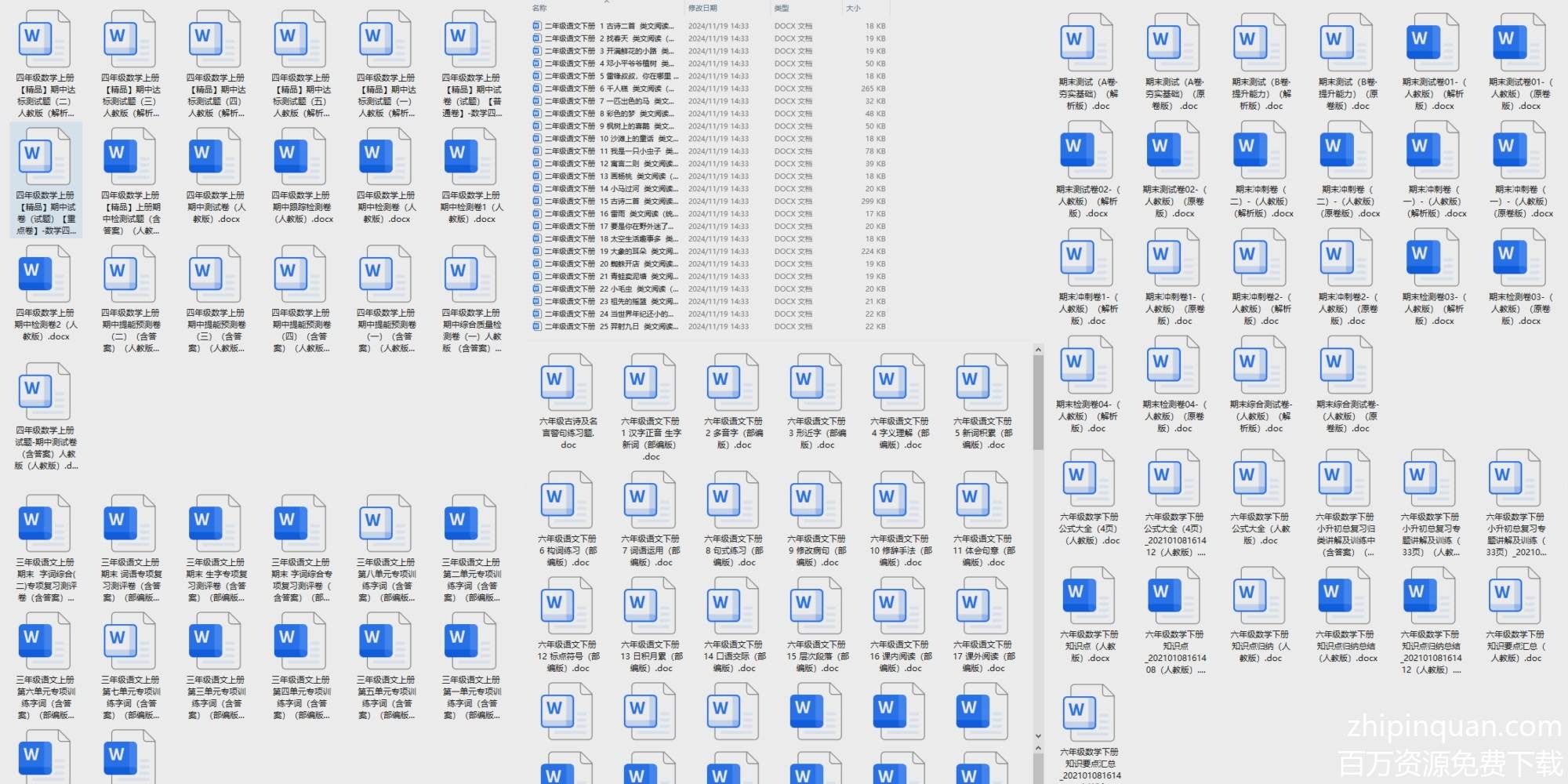Select the 六年级数学下册 知识要点汇总（人教版）.doc file icon
1568x784 pixels.
point(1515,596)
